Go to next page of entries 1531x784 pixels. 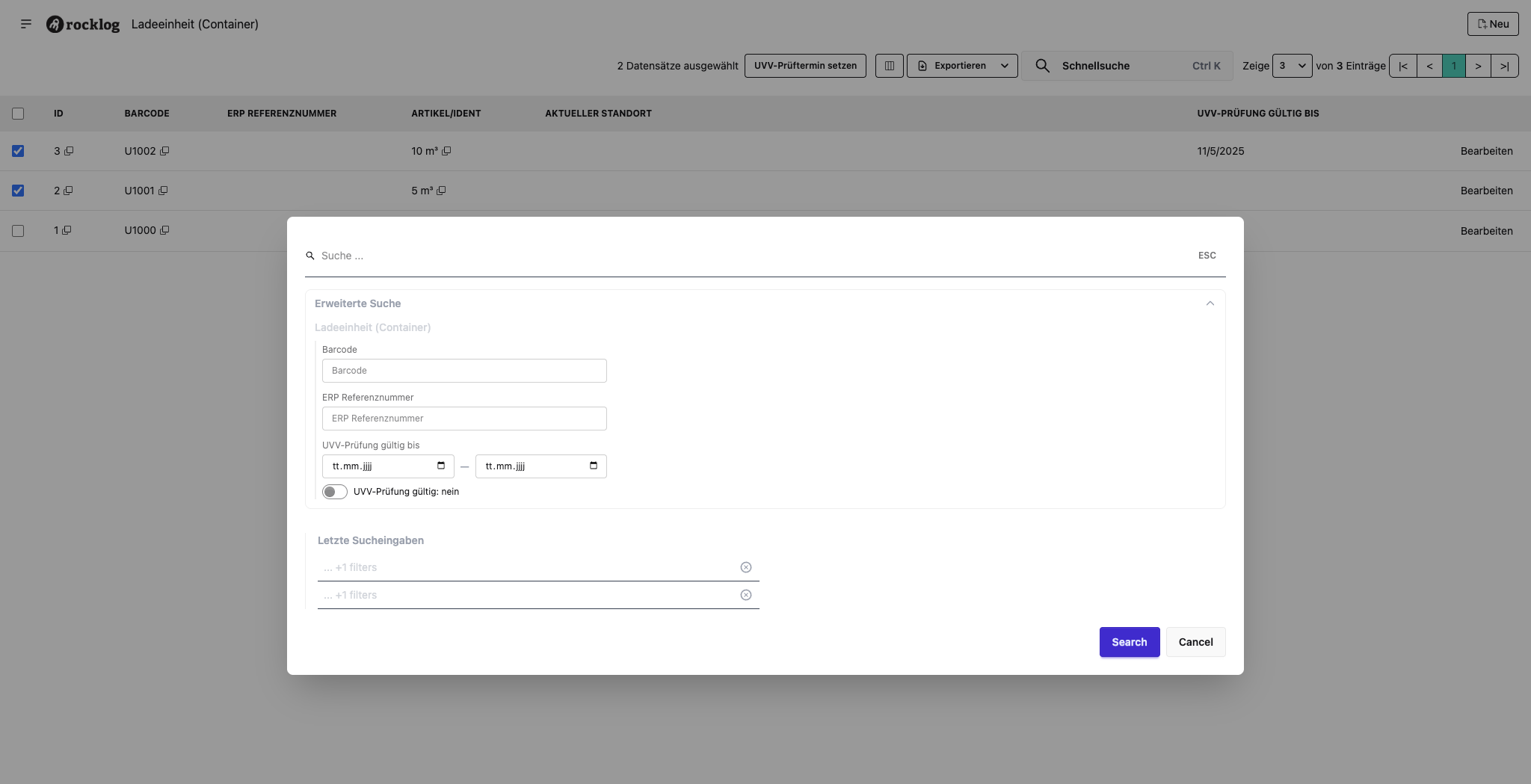click(1478, 66)
